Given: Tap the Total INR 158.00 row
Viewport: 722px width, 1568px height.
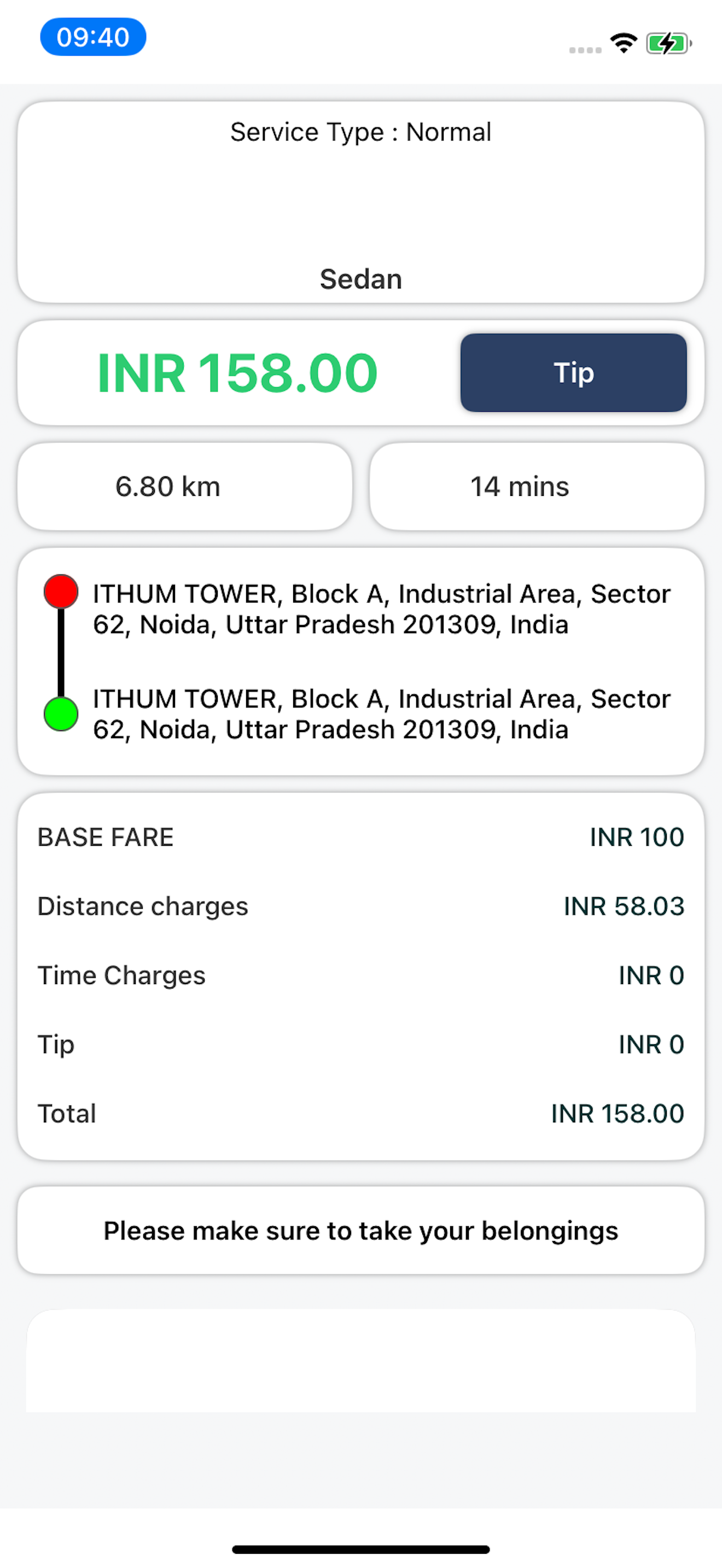Looking at the screenshot, I should [361, 1113].
